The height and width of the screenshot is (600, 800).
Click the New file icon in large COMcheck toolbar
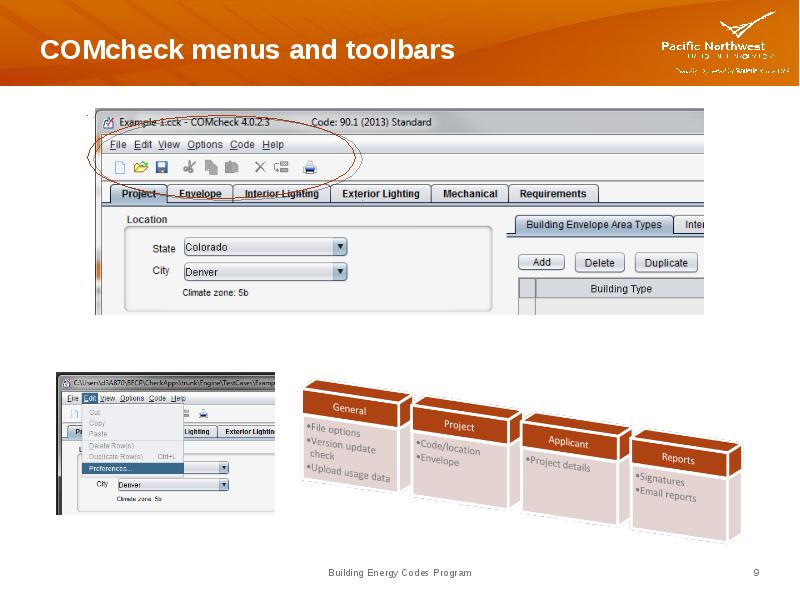[120, 167]
